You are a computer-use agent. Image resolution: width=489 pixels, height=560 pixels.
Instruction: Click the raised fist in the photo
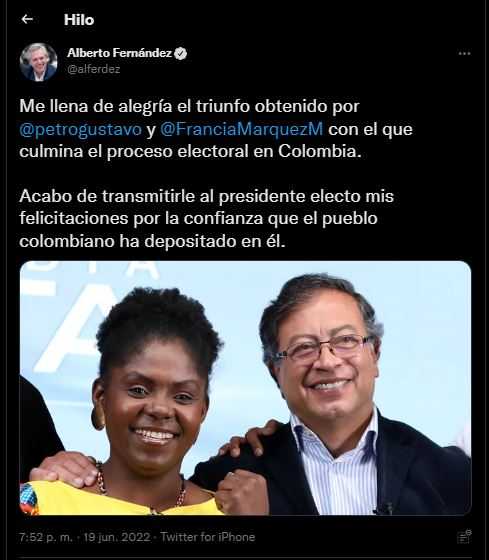pos(241,491)
